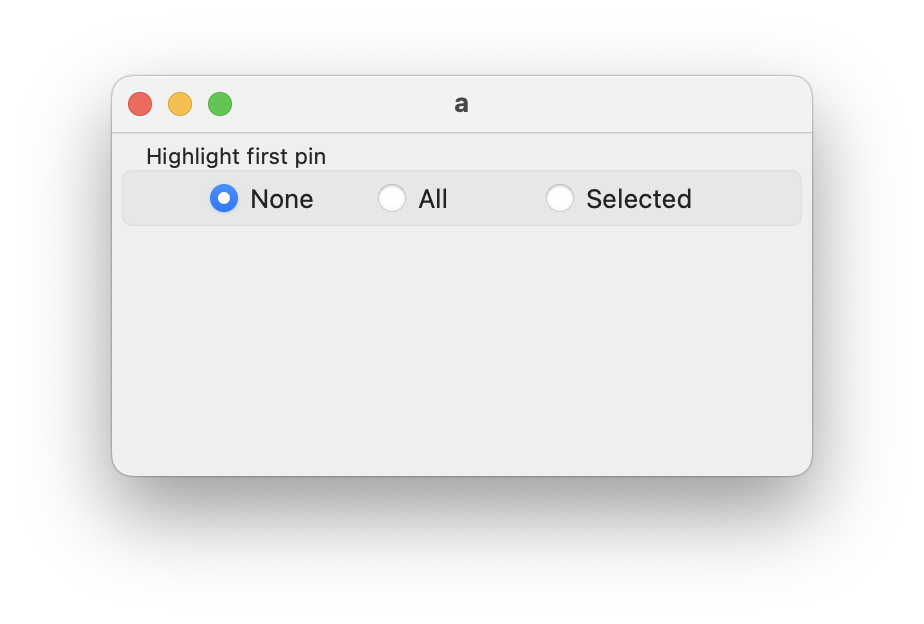Enable the Selected radio button
Image resolution: width=924 pixels, height=624 pixels.
coord(560,198)
